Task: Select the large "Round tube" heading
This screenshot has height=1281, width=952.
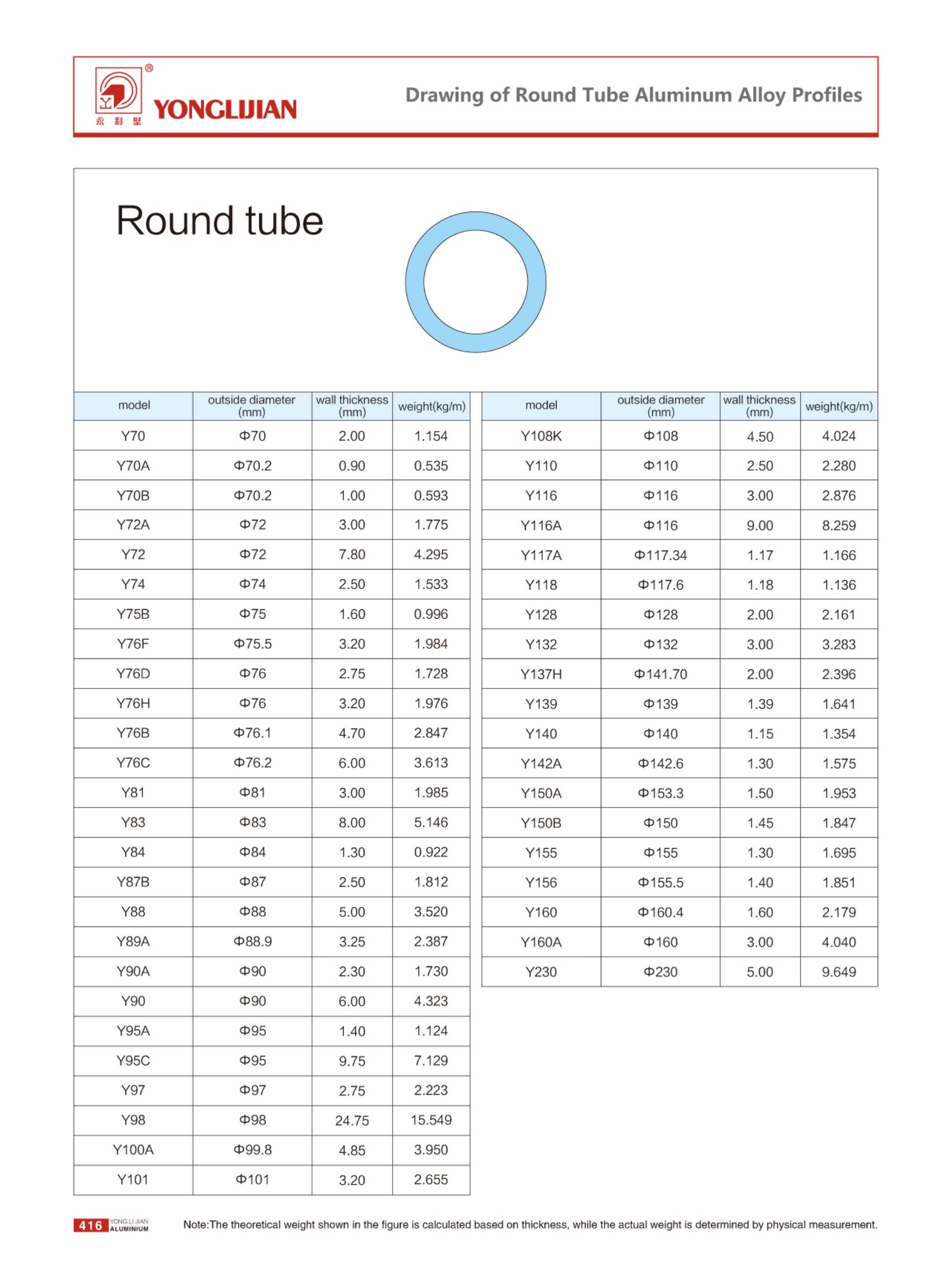Action: click(x=219, y=221)
